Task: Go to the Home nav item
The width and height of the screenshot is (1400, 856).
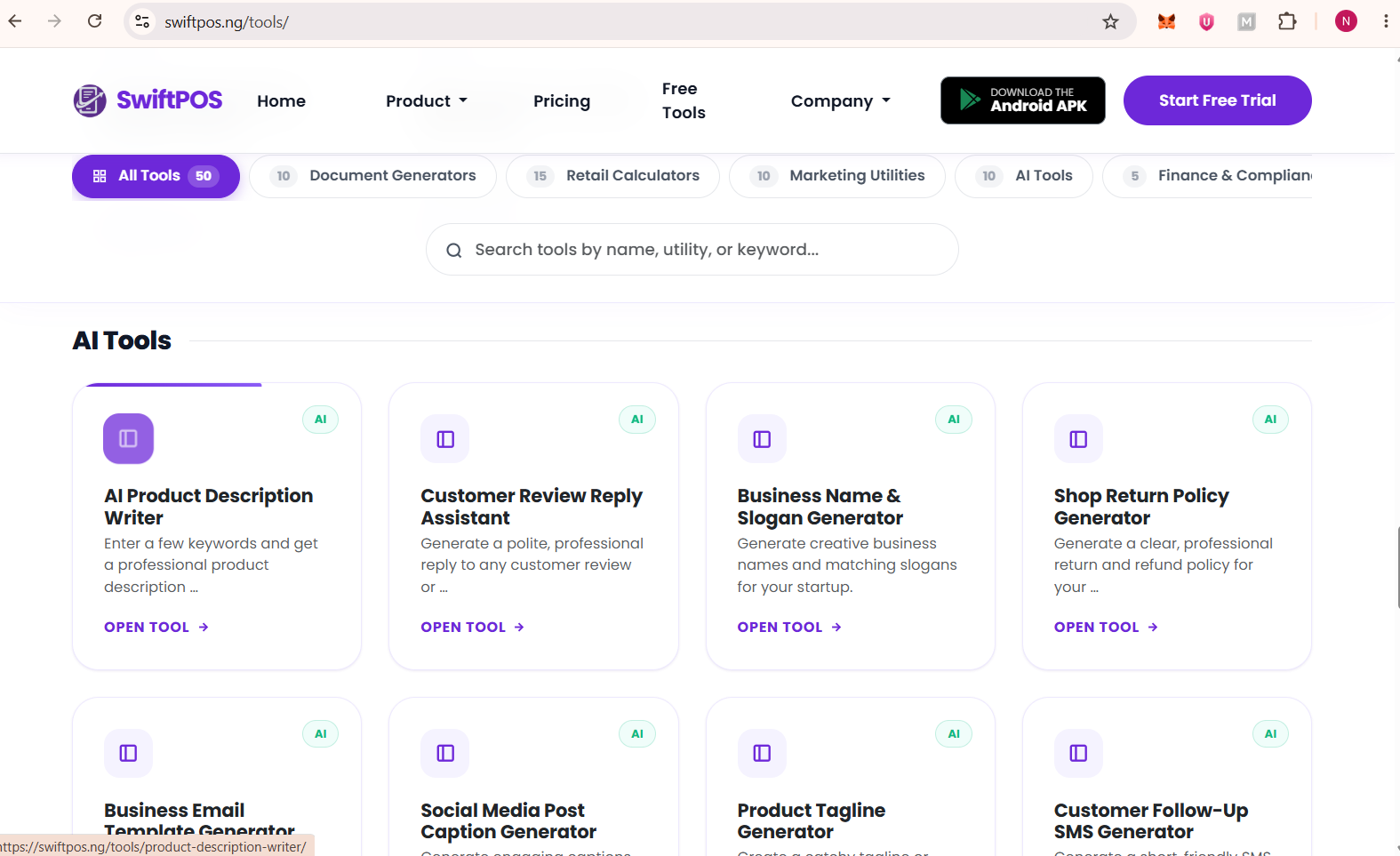Action: (x=281, y=101)
